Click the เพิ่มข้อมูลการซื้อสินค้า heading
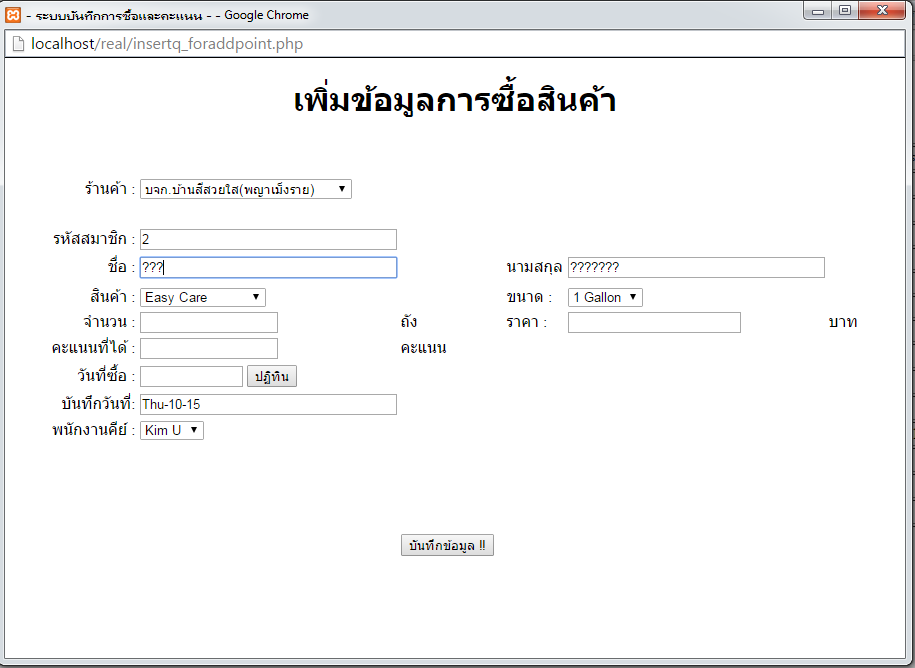The width and height of the screenshot is (915, 668). click(x=455, y=100)
